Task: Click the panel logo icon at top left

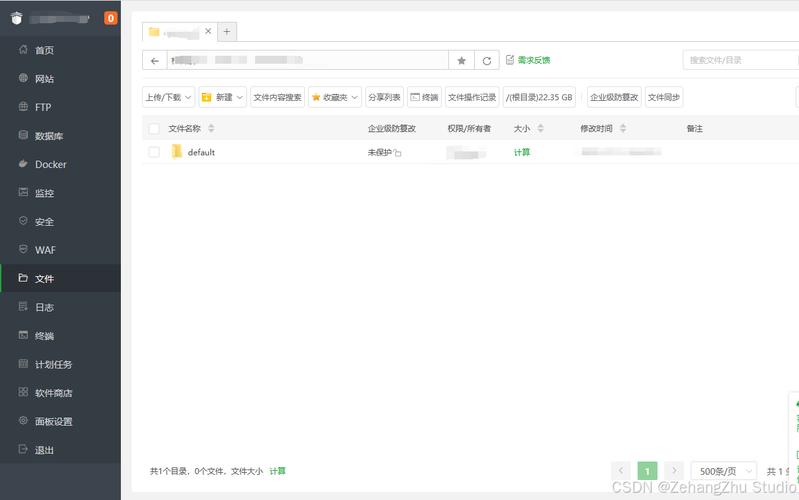Action: coord(17,18)
